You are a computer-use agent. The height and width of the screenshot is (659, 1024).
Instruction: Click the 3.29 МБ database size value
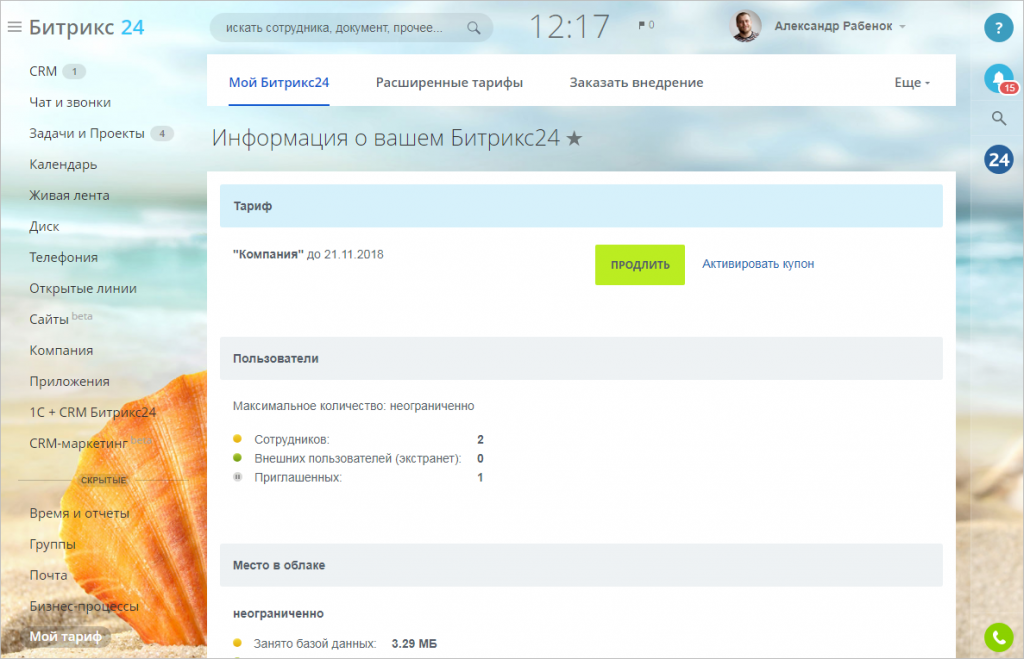tap(414, 644)
